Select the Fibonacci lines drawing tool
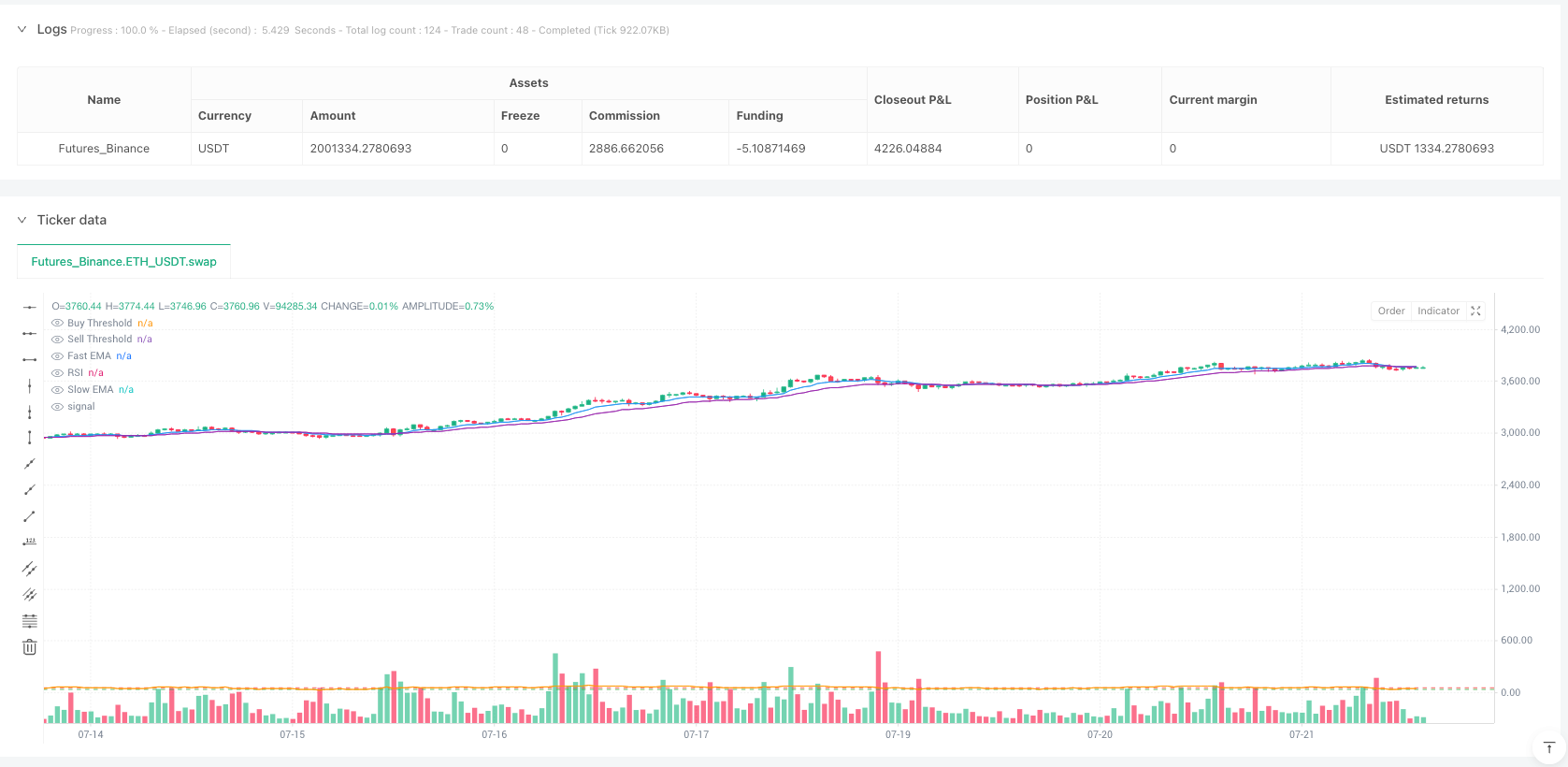This screenshot has width=1568, height=767. tap(30, 621)
